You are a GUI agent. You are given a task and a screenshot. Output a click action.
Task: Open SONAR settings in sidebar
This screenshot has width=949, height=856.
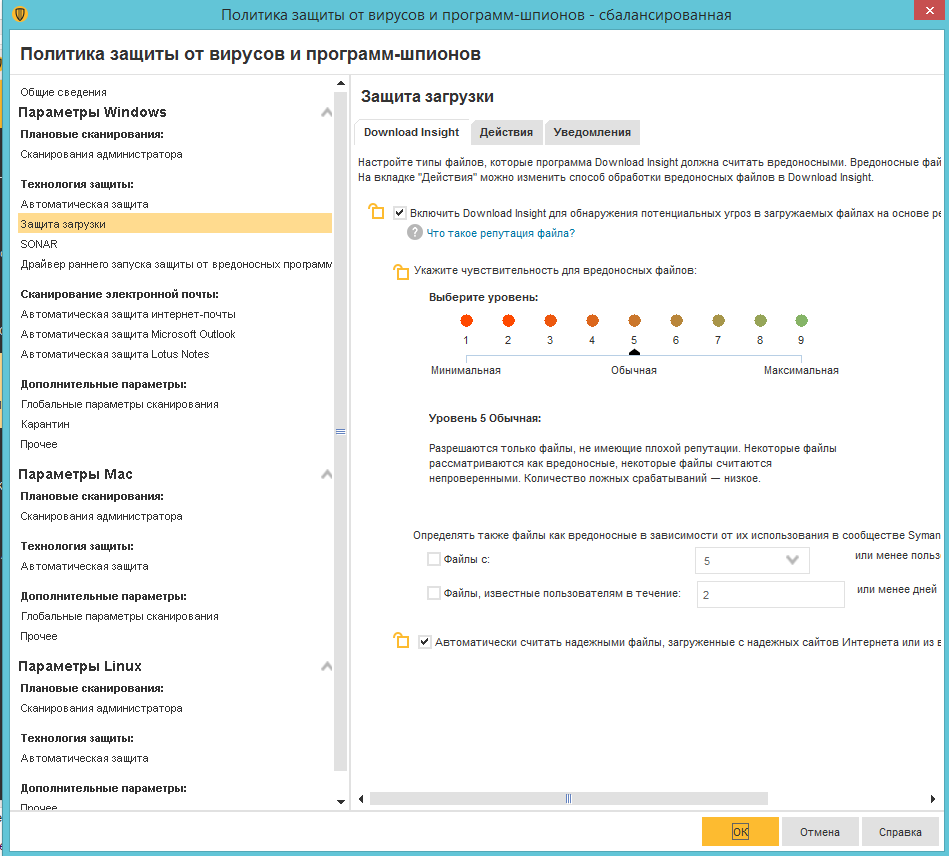pyautogui.click(x=39, y=244)
